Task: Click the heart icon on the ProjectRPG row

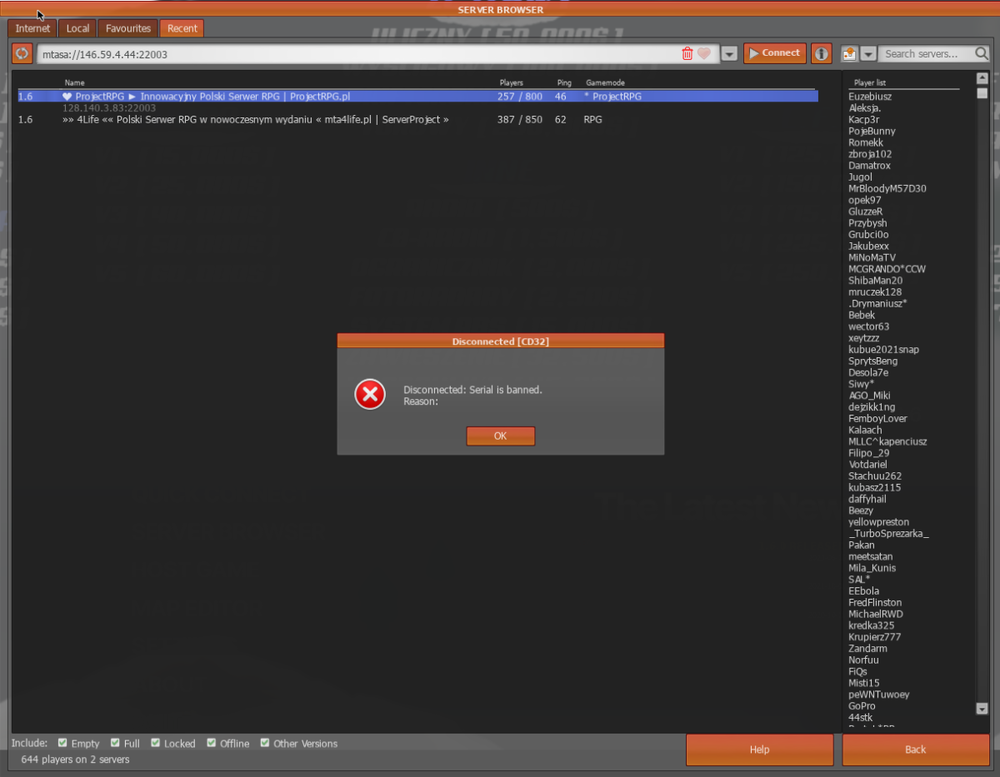Action: click(x=67, y=96)
